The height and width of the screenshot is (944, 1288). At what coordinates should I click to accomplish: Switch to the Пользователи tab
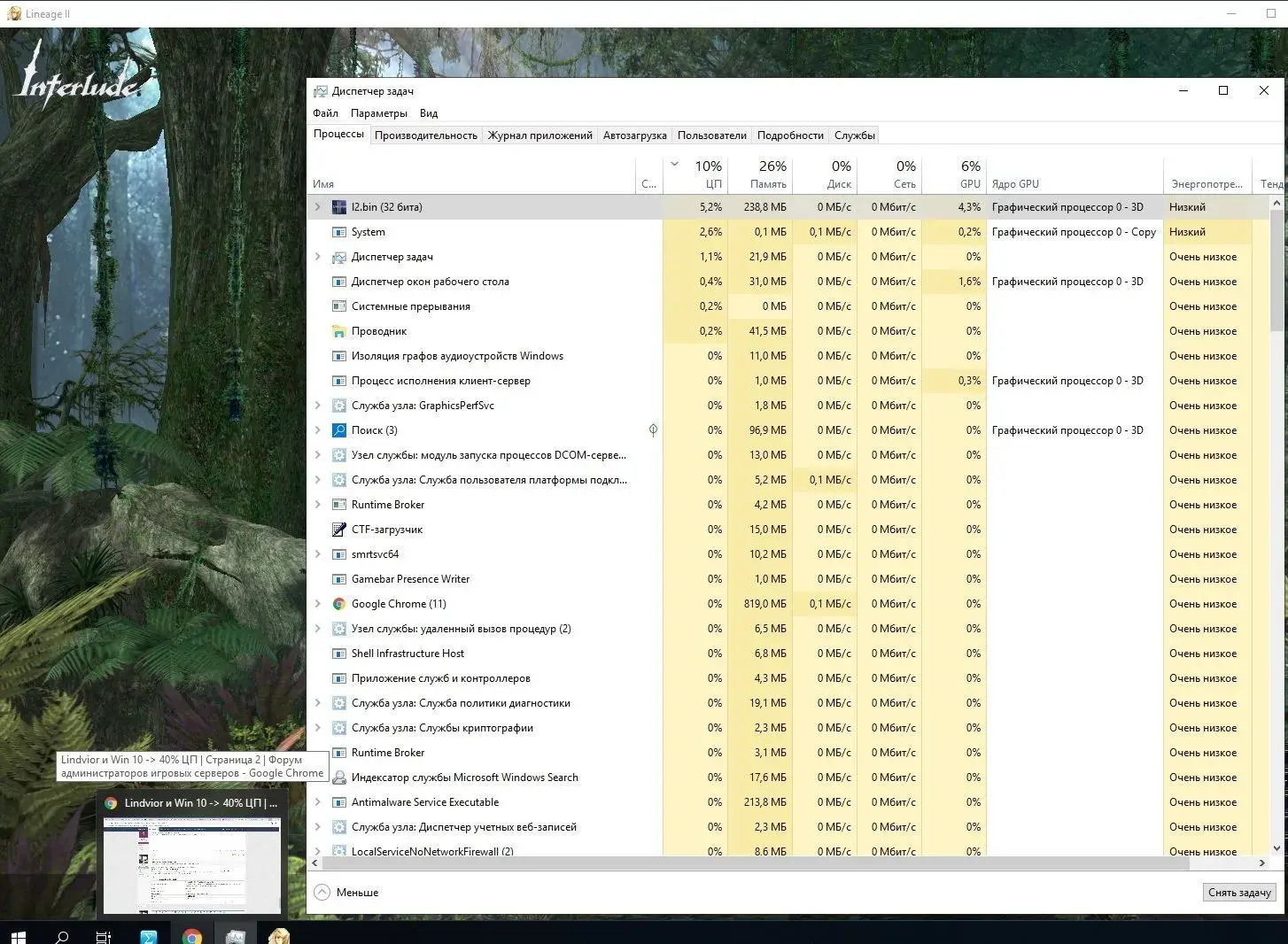(712, 135)
